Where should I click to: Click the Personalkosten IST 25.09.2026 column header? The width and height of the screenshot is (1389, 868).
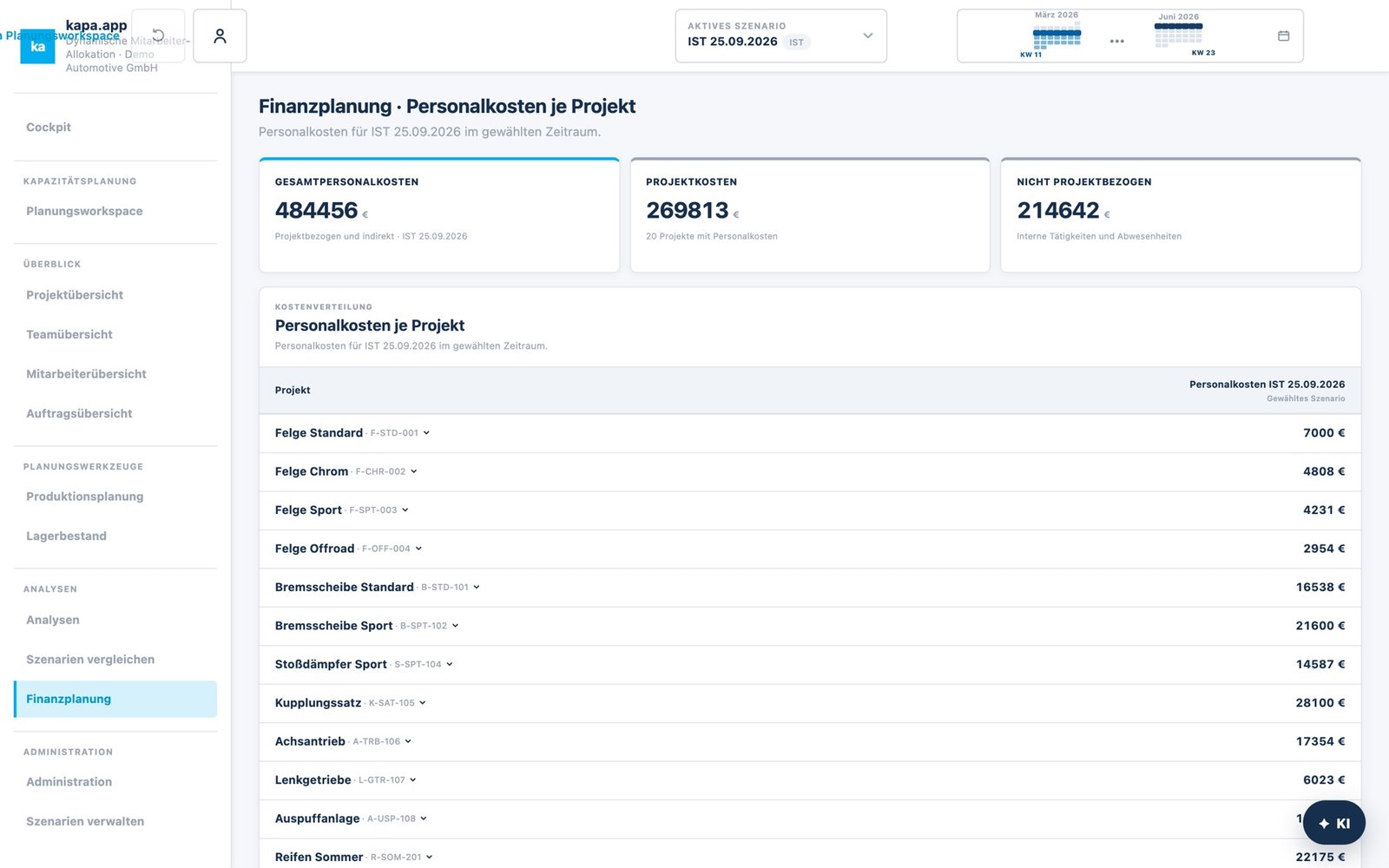pyautogui.click(x=1267, y=385)
